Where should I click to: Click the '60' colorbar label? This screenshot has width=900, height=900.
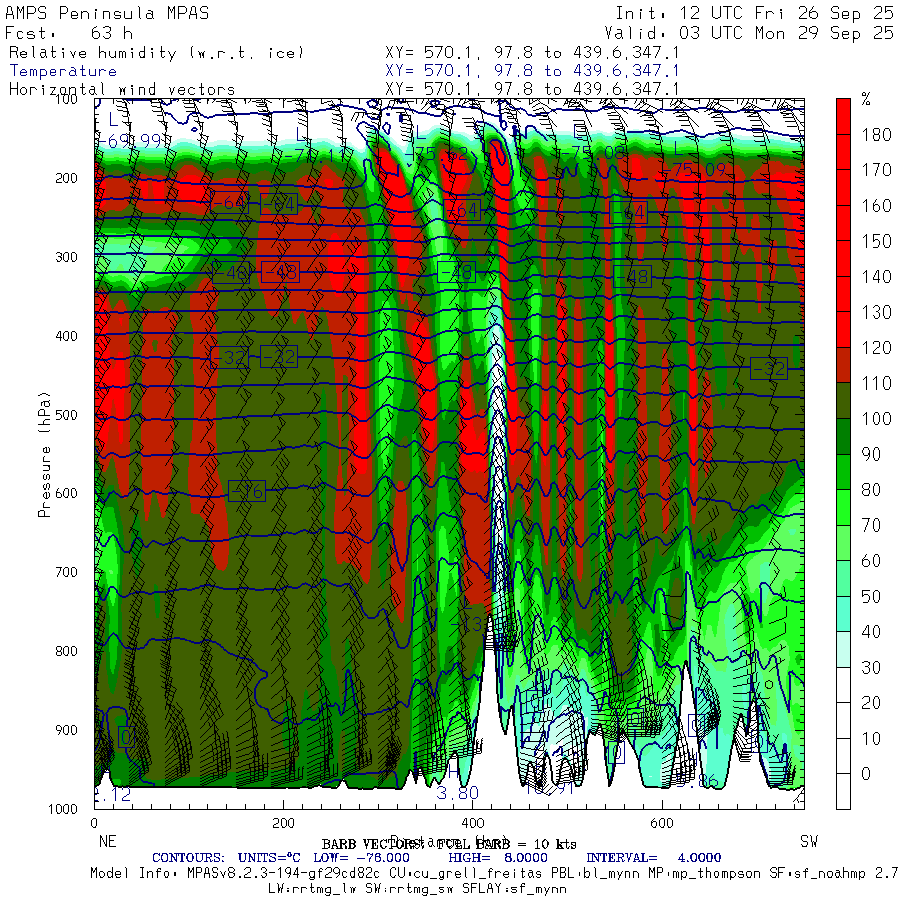[871, 561]
